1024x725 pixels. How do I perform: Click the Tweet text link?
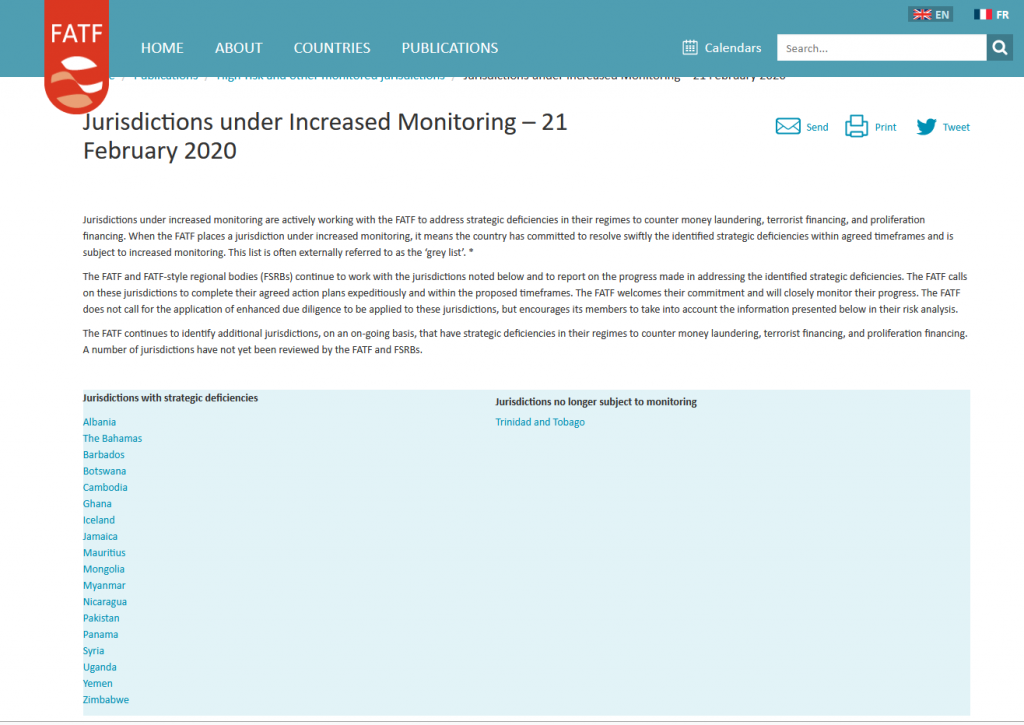(956, 127)
